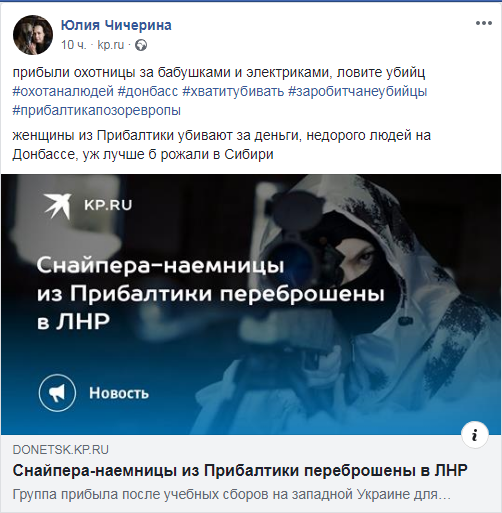Open the poster's profile picture
The image size is (502, 513).
tap(33, 35)
